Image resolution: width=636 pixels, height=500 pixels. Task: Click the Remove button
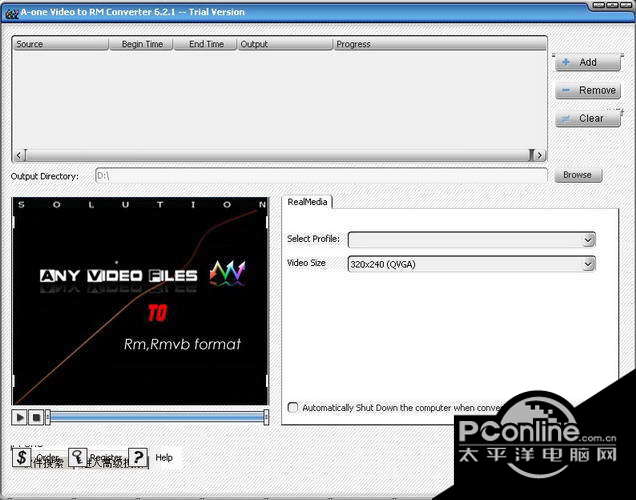(x=587, y=90)
